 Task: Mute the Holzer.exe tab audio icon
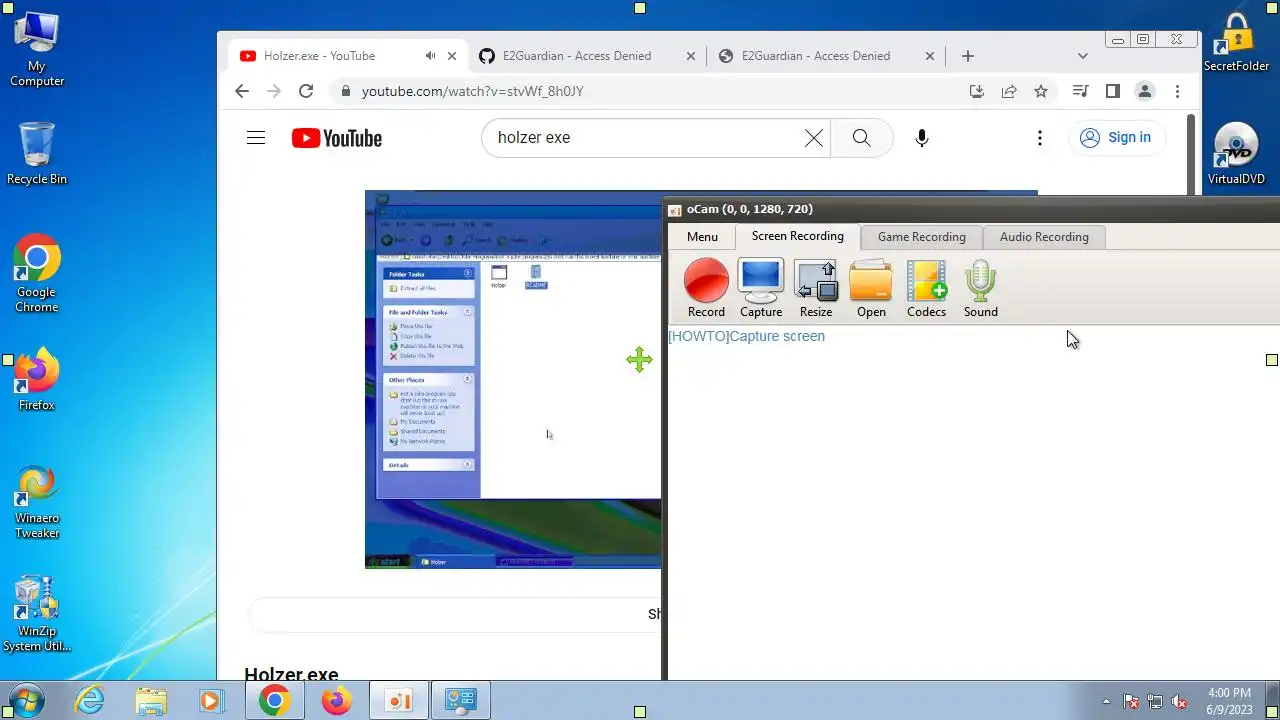(430, 56)
